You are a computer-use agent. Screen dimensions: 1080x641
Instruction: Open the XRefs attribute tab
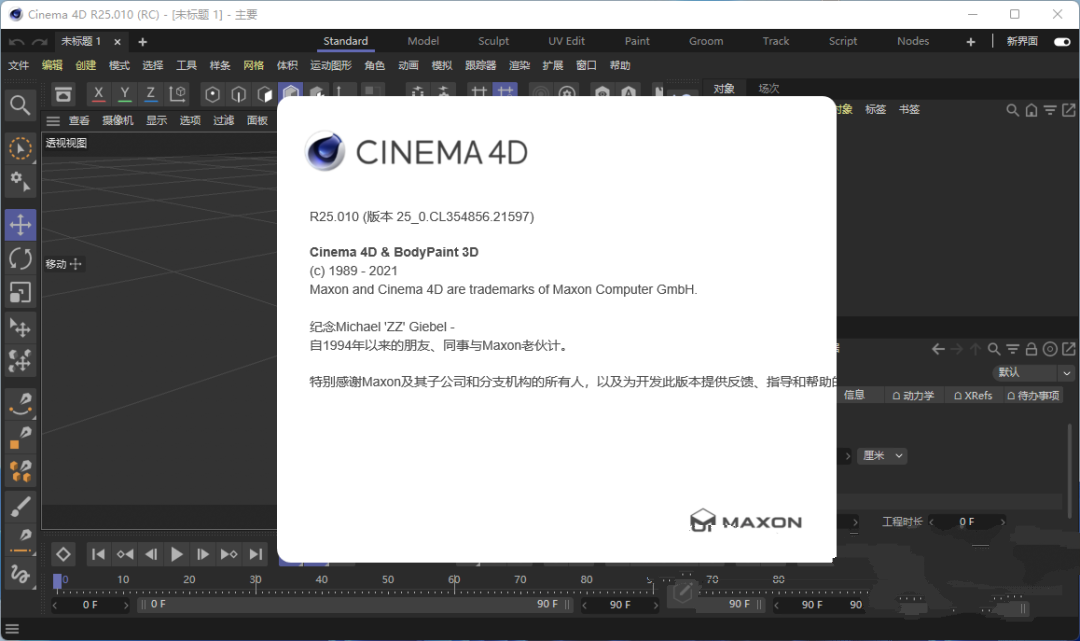coord(973,395)
